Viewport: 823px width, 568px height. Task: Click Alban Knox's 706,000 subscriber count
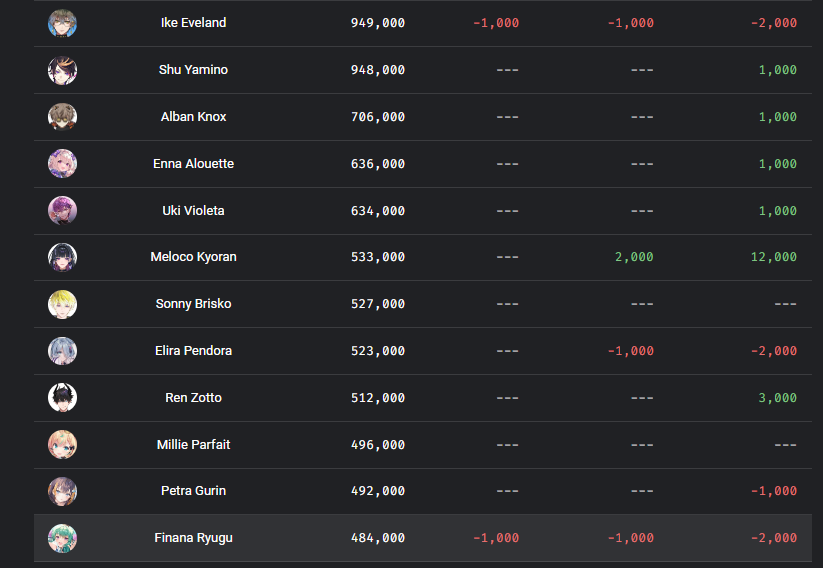click(x=378, y=117)
